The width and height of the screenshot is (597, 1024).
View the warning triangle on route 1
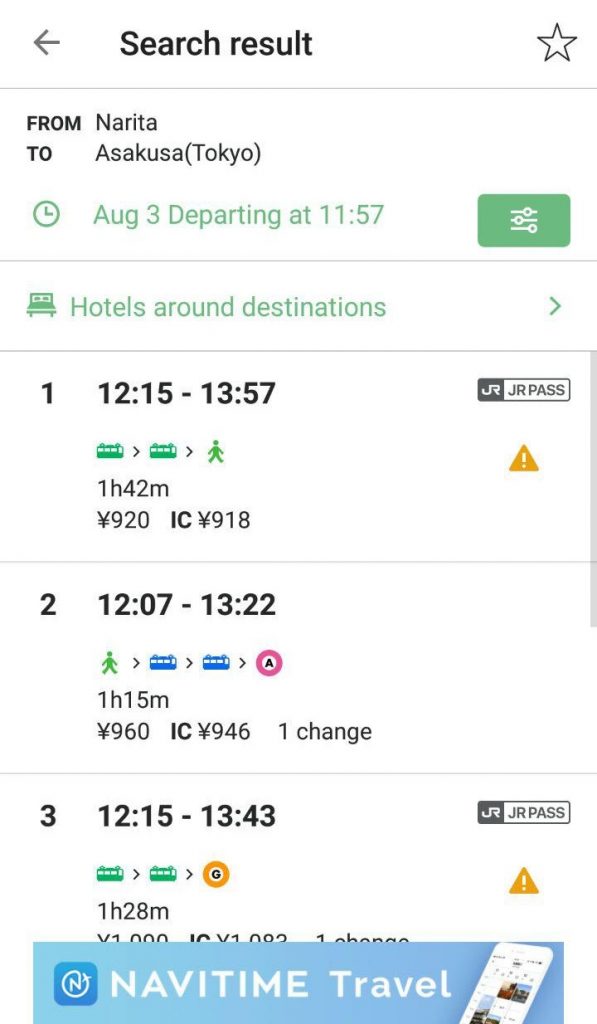(523, 458)
